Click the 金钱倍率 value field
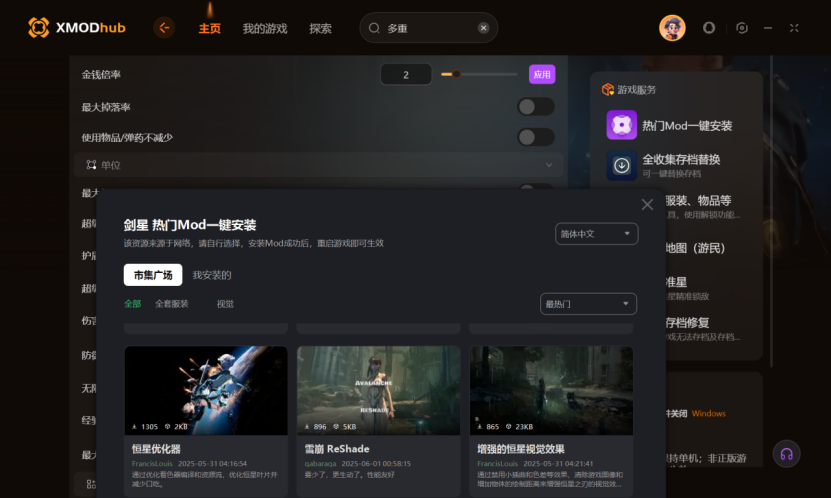 (406, 75)
